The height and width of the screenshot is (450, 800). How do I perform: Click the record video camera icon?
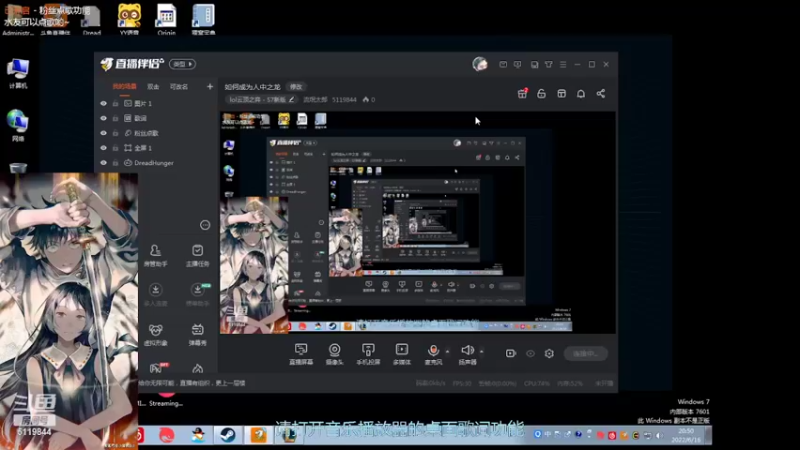point(511,353)
